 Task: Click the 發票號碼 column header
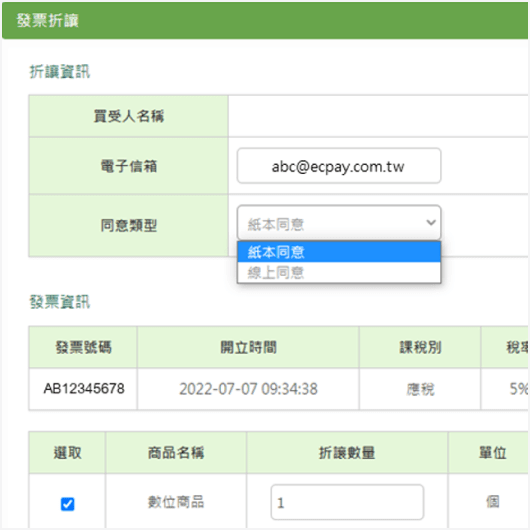(x=83, y=347)
